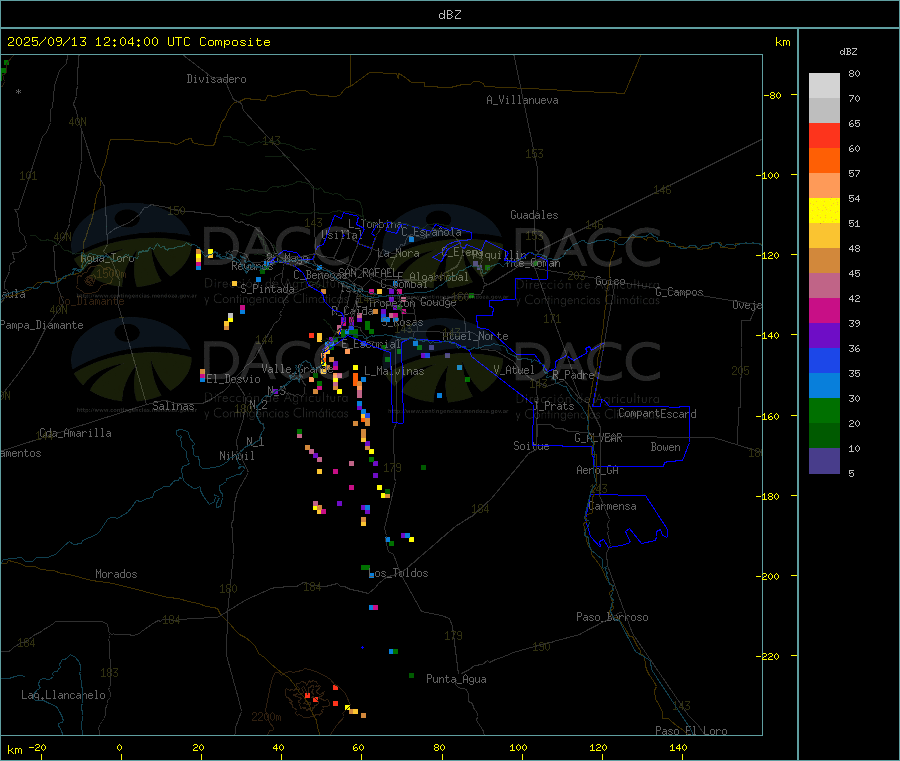Click the 42 dBZ magenta color swatch

point(824,310)
